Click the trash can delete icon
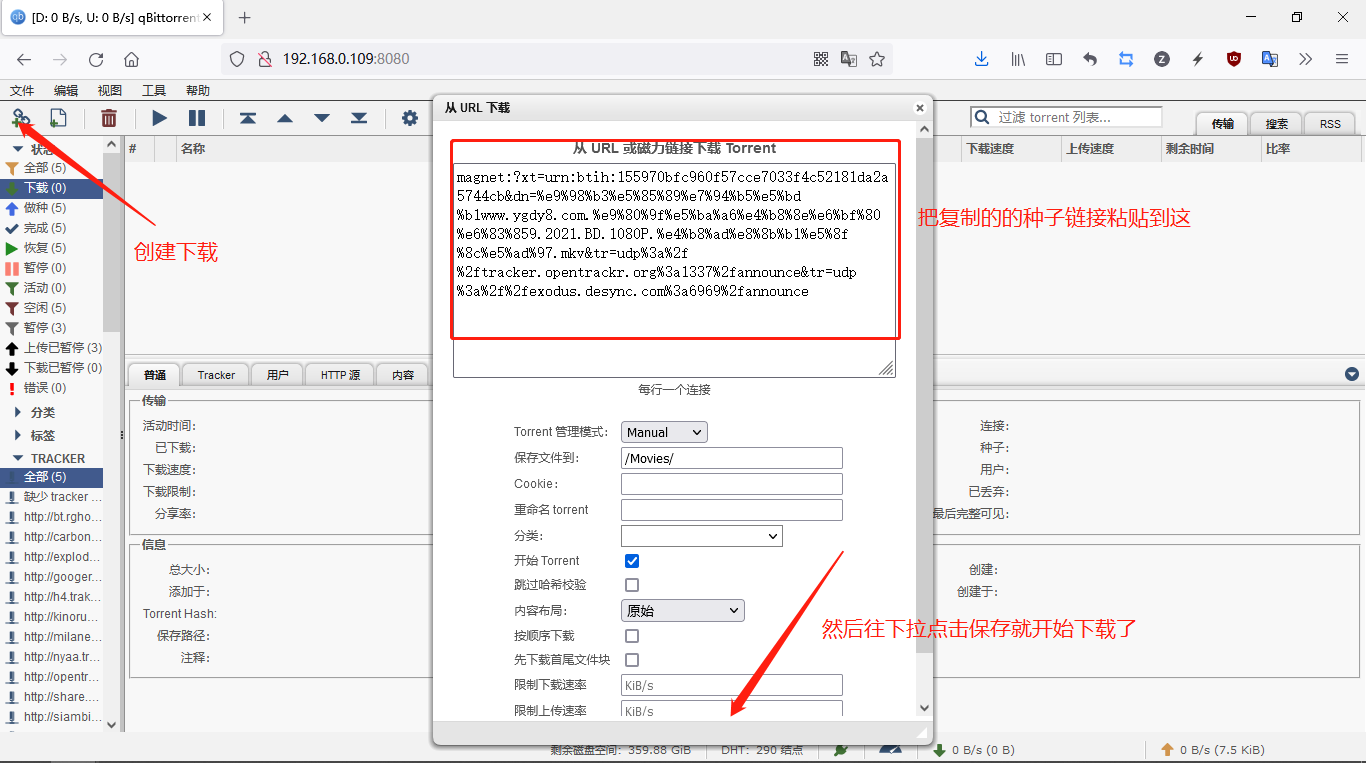This screenshot has height=763, width=1366. pos(109,118)
